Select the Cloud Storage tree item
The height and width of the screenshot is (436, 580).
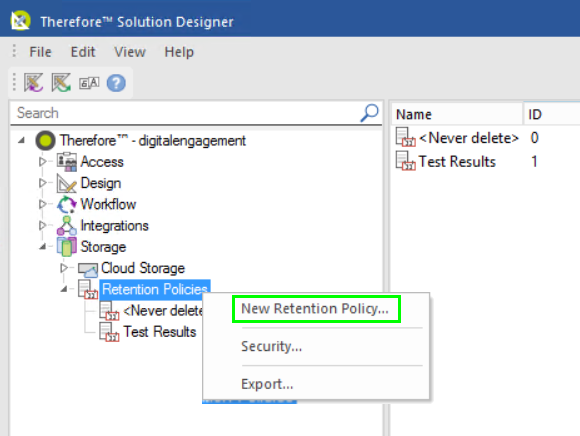pos(143,268)
